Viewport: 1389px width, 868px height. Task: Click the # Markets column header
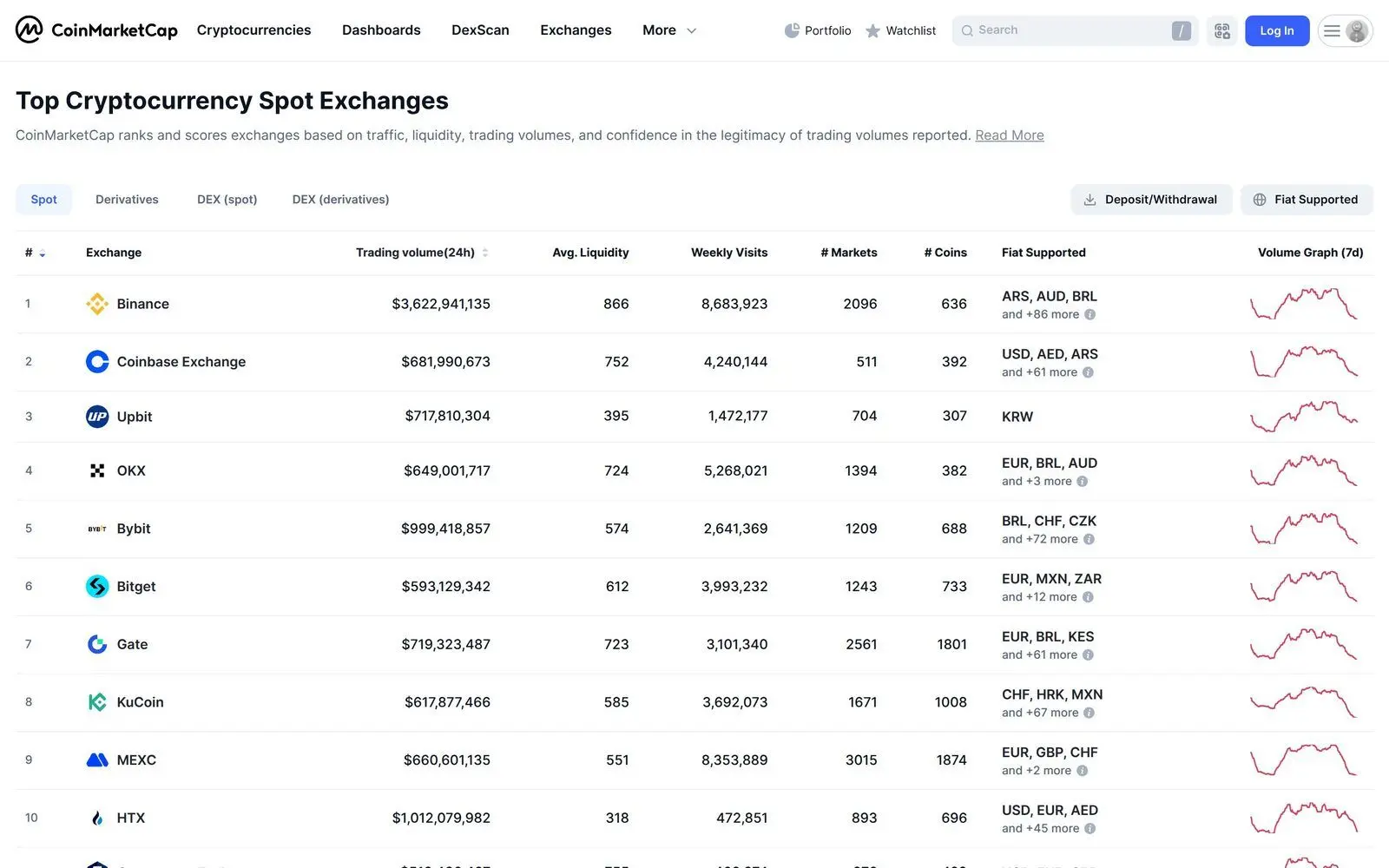848,253
